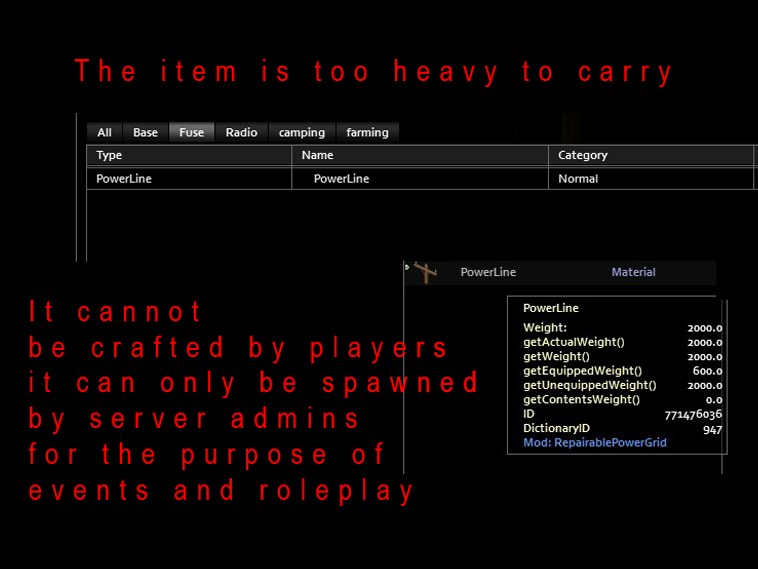Open the Base tab
Screen dimensions: 758x569
tap(145, 132)
